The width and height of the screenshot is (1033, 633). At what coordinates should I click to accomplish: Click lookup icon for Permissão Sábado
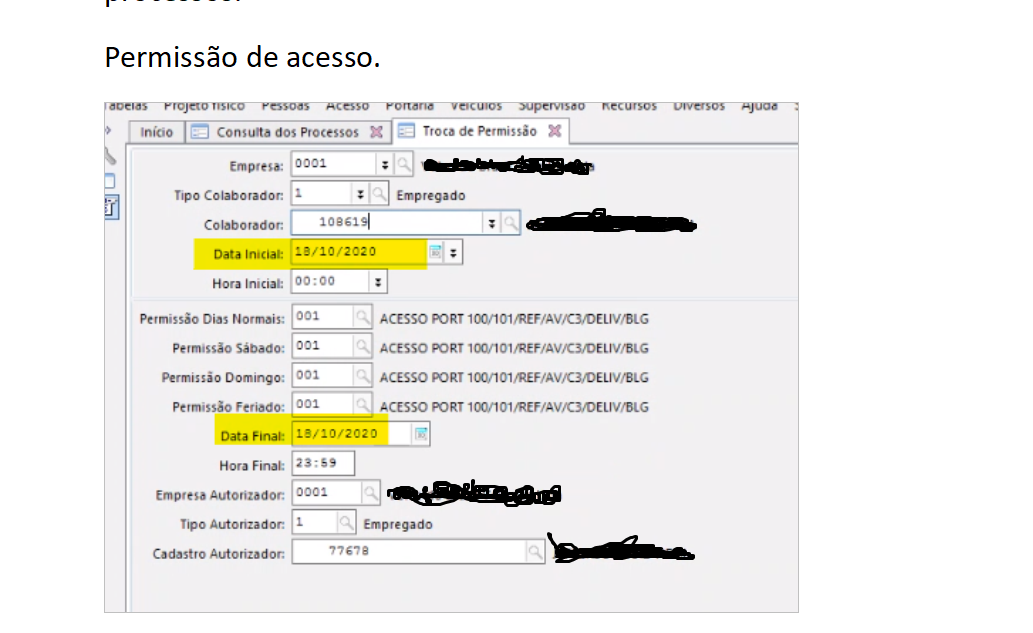click(x=361, y=347)
